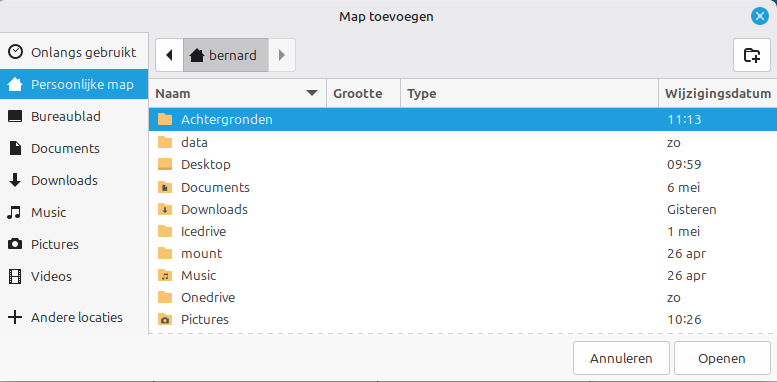The width and height of the screenshot is (777, 382).
Task: Click the Desktop folder icon in list
Action: (165, 164)
